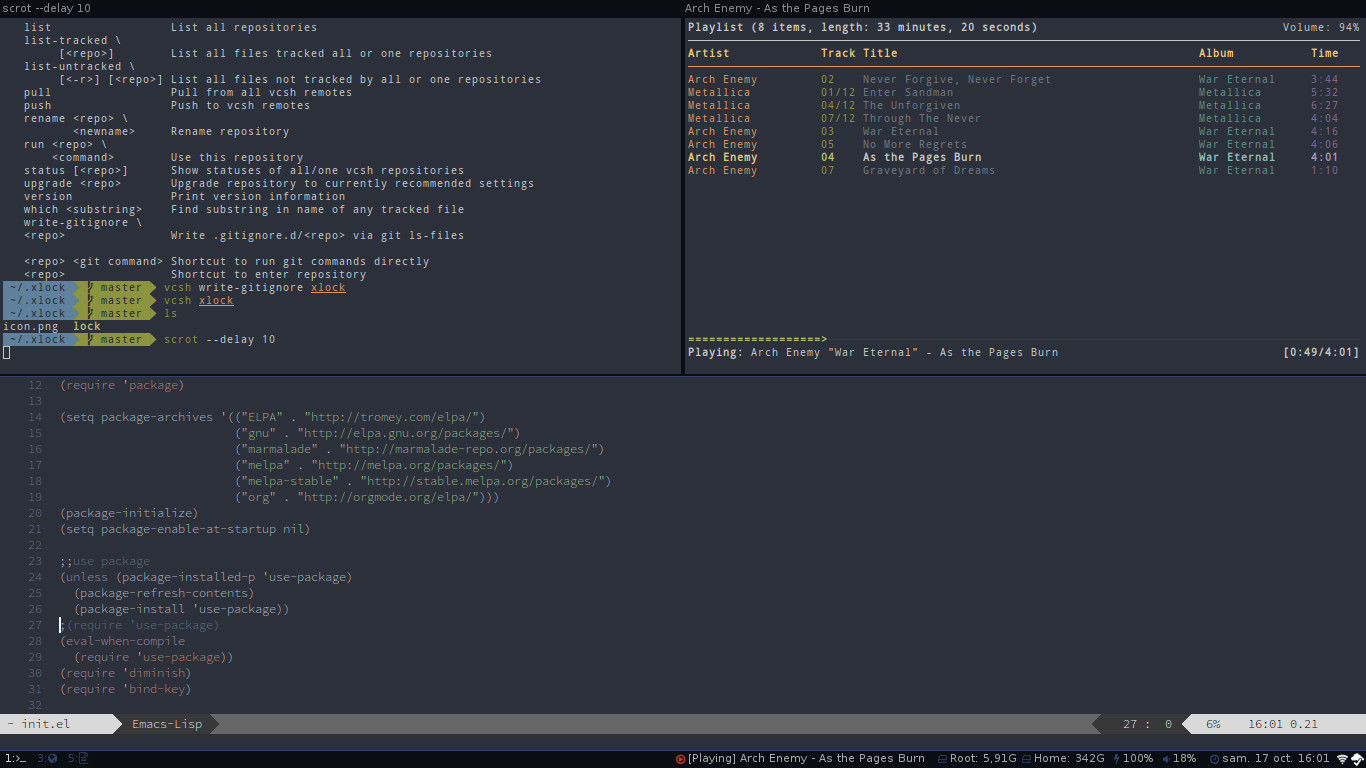Select Never Forgive, Never Forget track
1366x768 pixels.
(956, 79)
